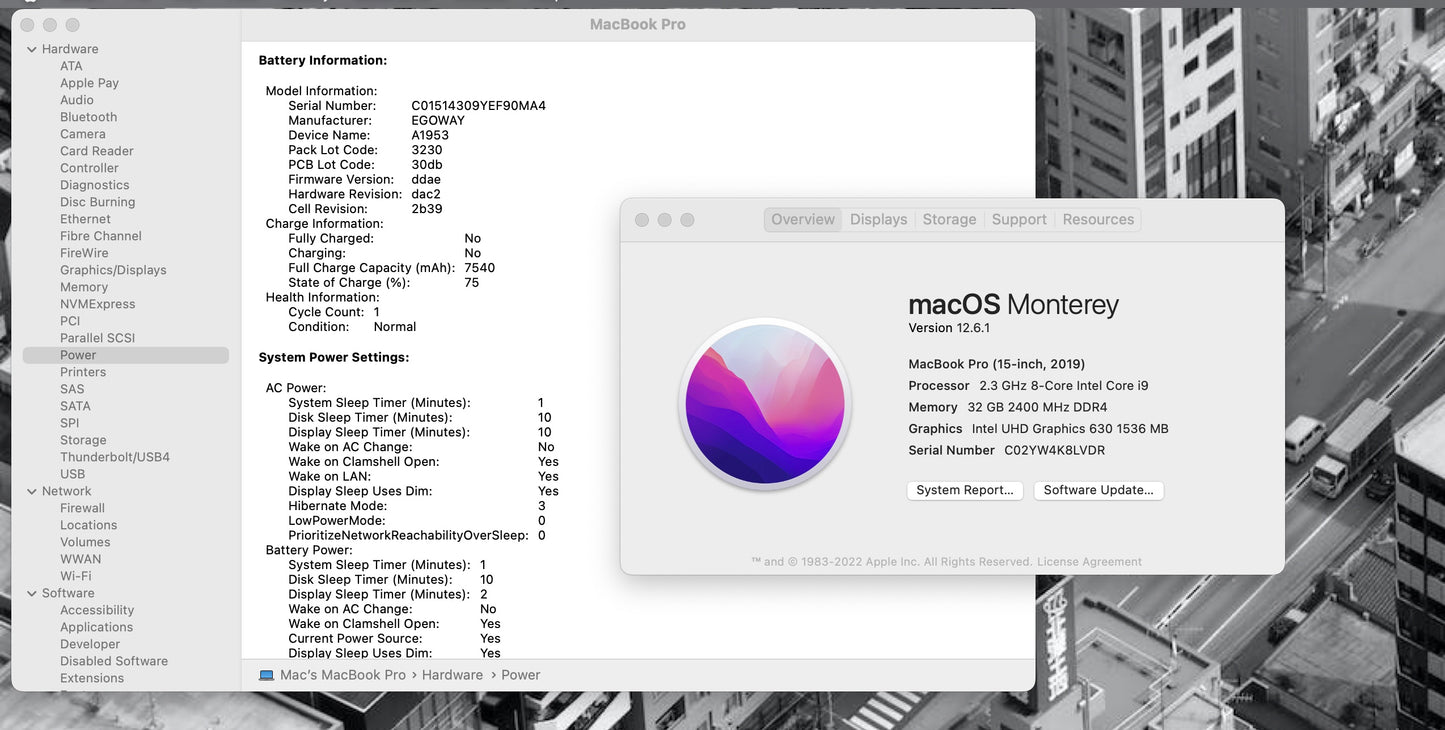Click the macOS Monterey logo image

pyautogui.click(x=765, y=404)
